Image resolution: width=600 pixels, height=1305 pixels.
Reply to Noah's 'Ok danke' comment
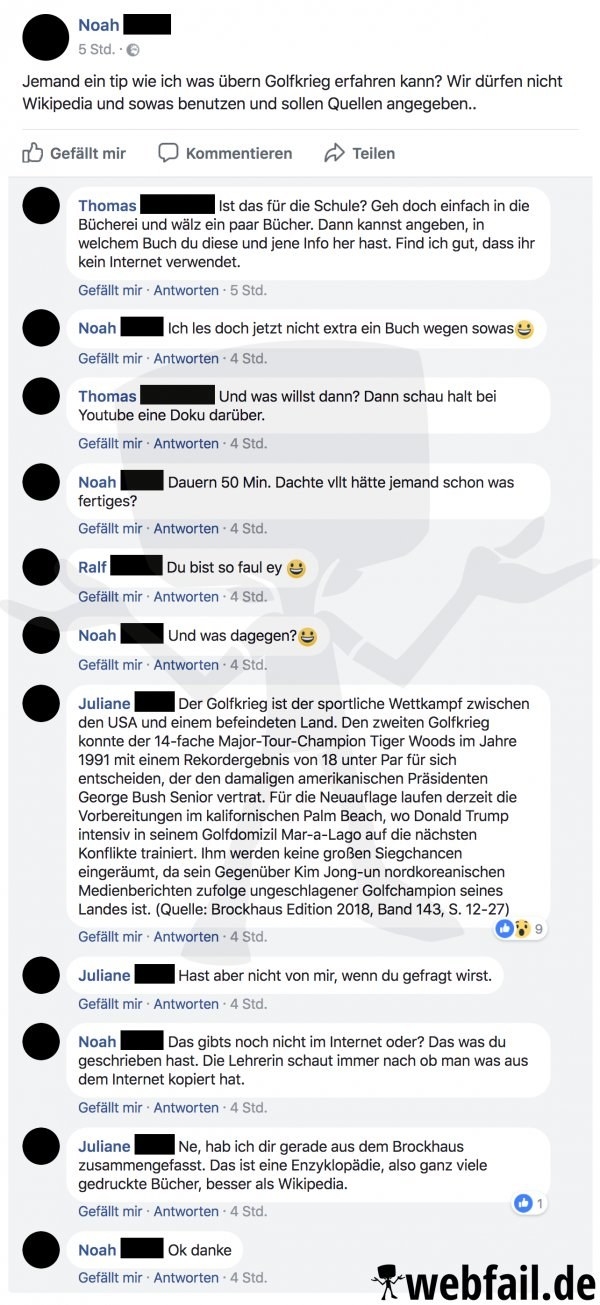click(186, 1277)
